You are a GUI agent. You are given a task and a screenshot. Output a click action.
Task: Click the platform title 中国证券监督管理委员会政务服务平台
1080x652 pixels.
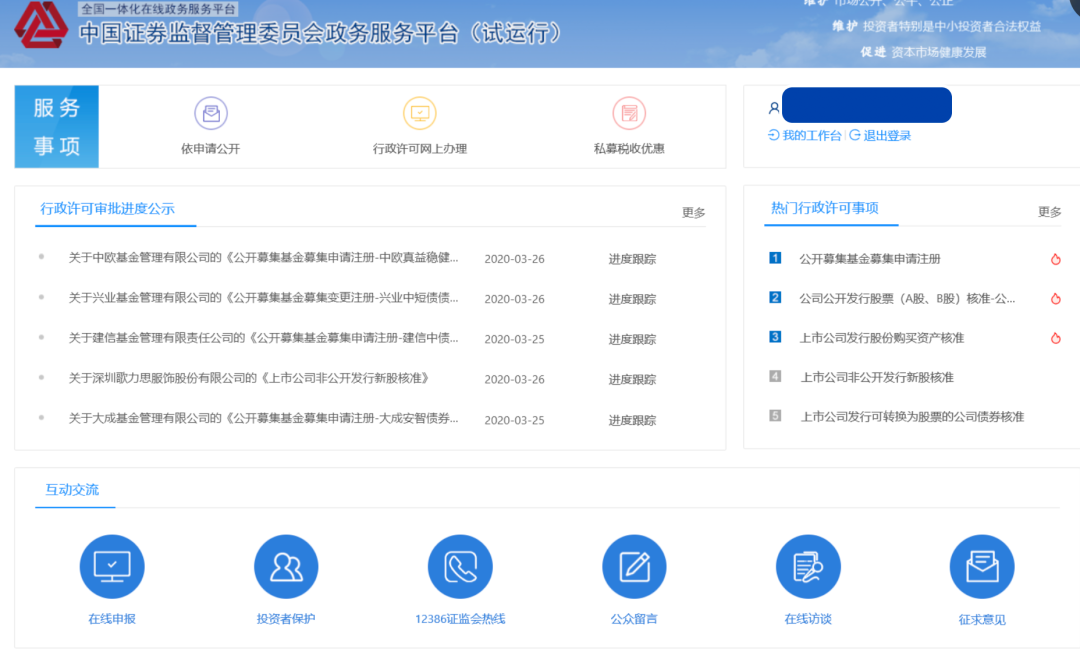click(x=321, y=33)
